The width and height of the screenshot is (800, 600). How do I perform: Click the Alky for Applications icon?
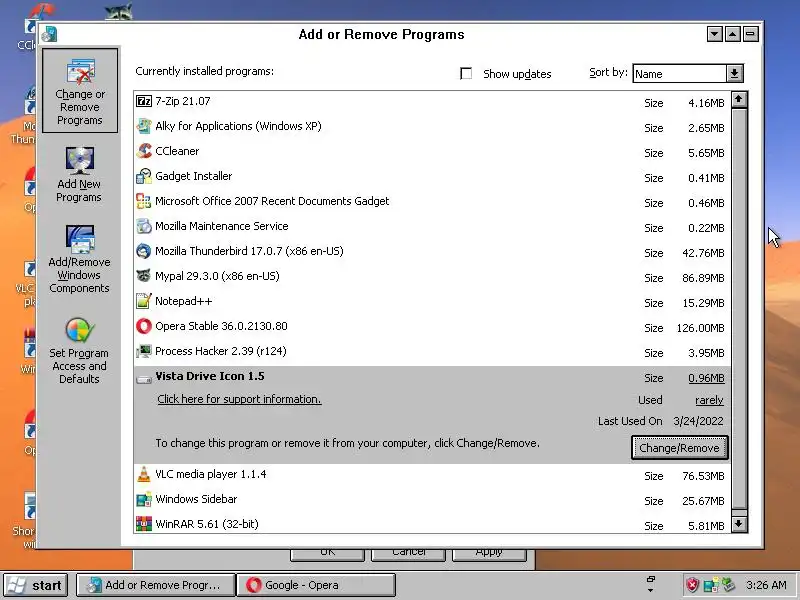pos(144,126)
